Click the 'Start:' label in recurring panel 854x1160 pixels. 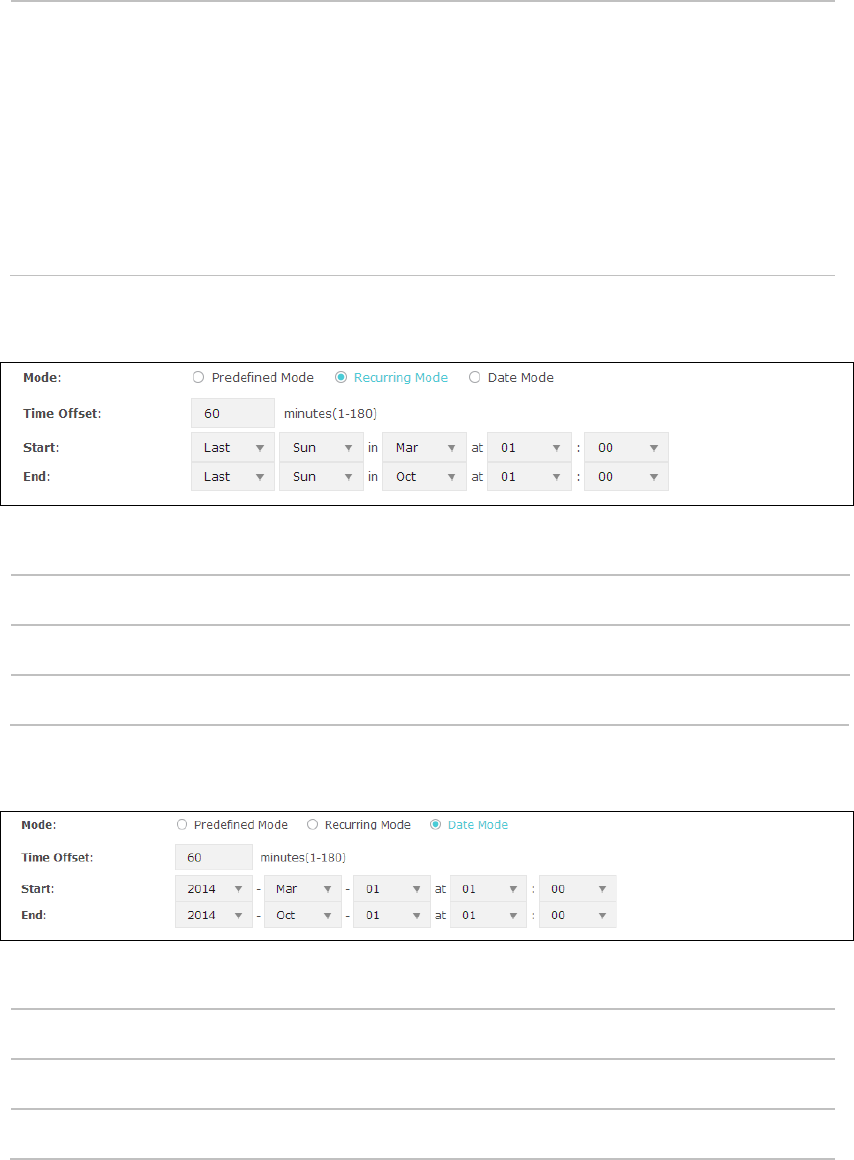tap(41, 448)
